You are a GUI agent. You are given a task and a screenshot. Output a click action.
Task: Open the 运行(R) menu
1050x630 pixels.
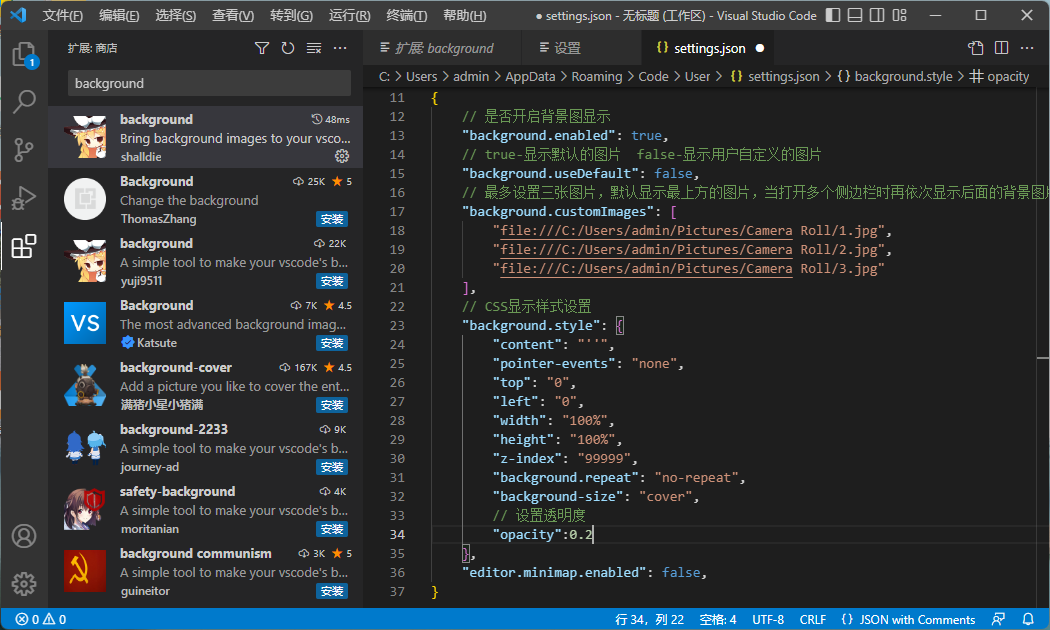(349, 15)
